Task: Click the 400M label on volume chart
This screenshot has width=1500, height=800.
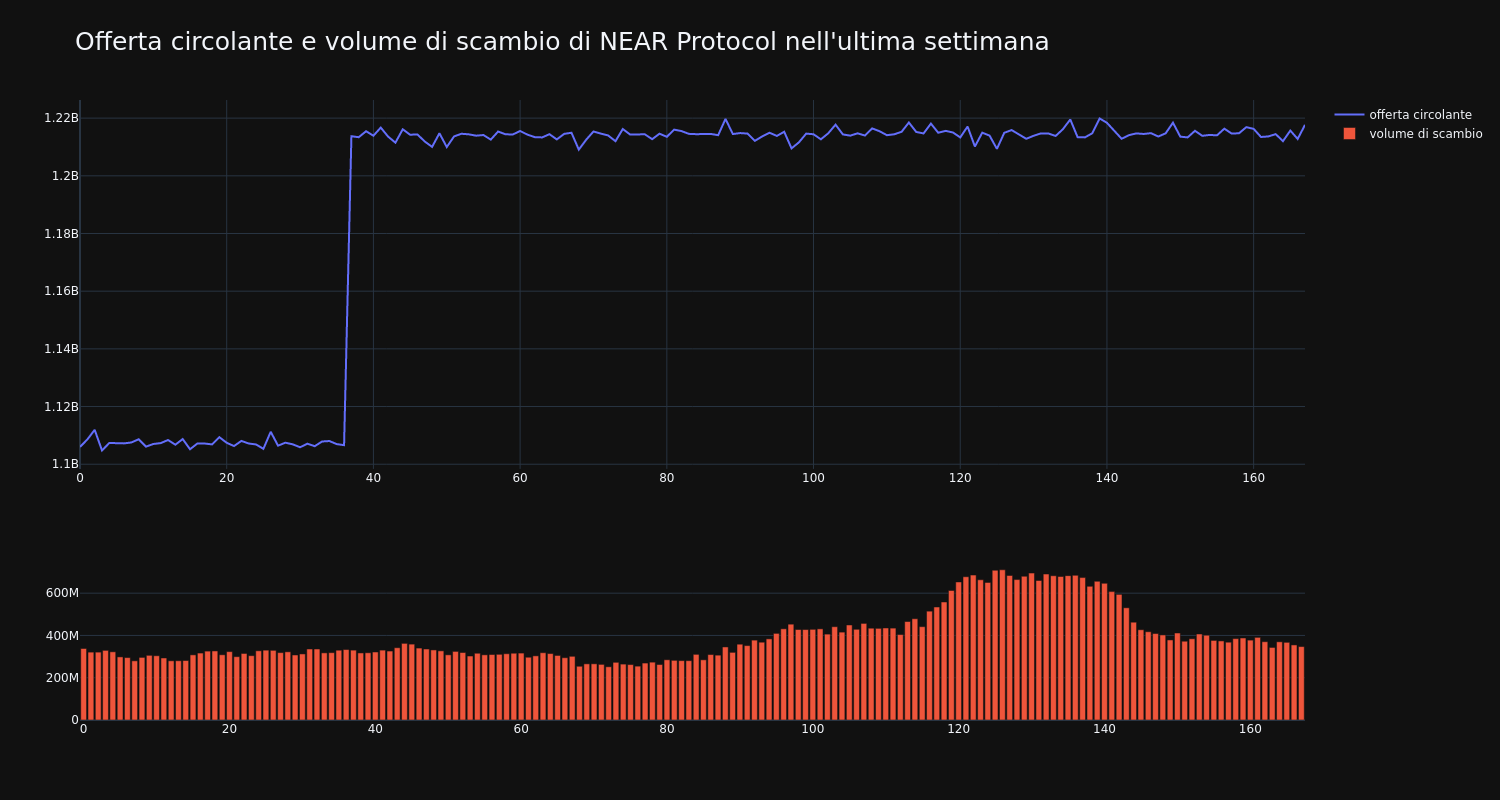Action: click(x=62, y=636)
